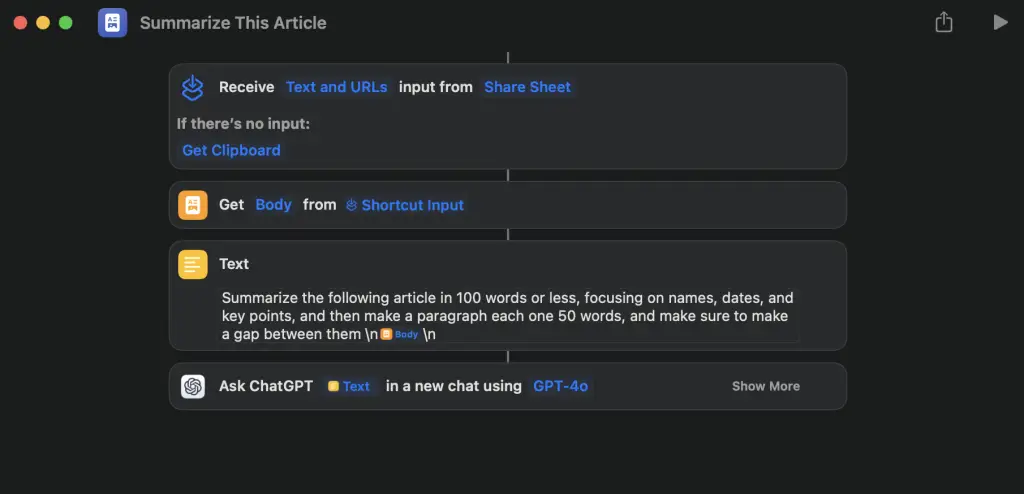This screenshot has height=494, width=1024.
Task: Click the Get Body article action icon
Action: (193, 205)
